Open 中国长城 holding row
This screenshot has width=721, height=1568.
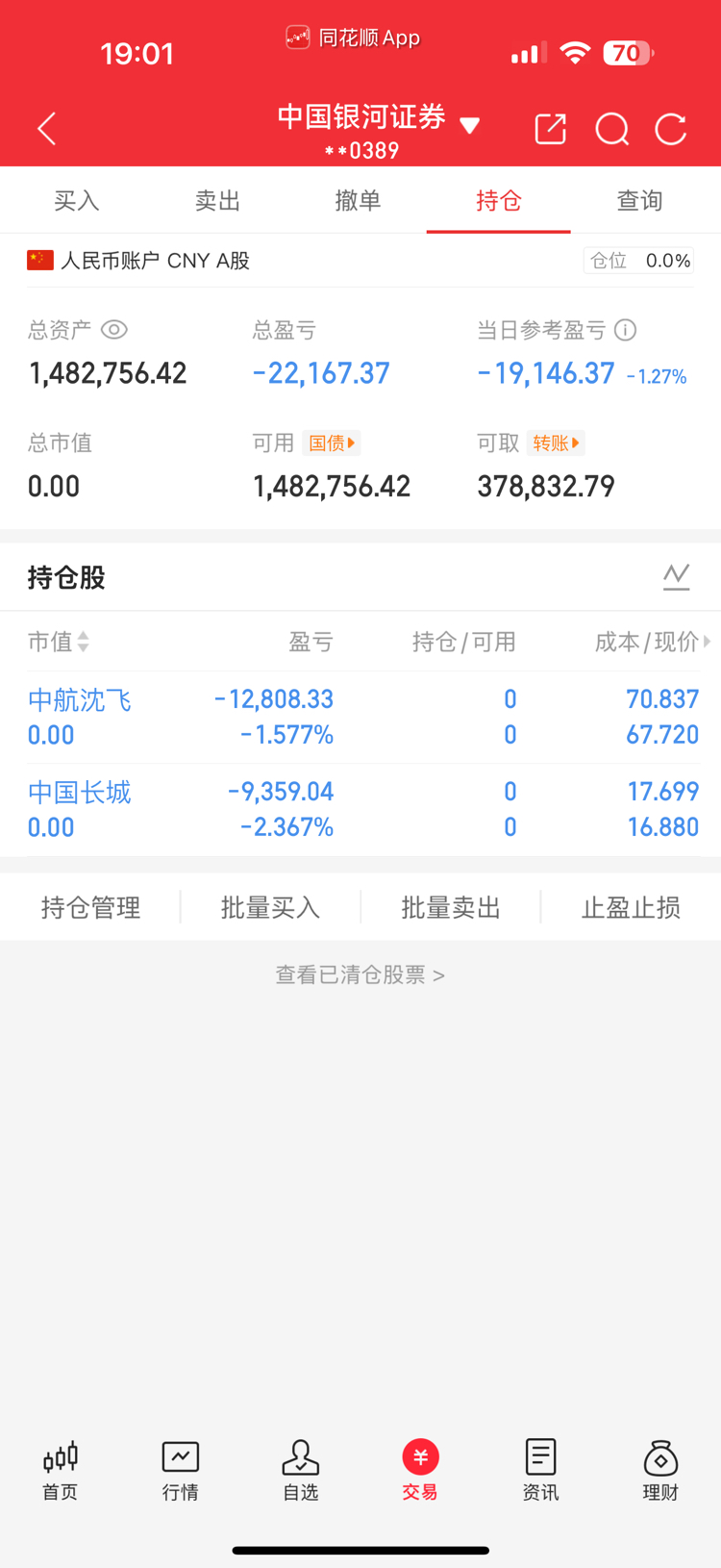(x=360, y=810)
